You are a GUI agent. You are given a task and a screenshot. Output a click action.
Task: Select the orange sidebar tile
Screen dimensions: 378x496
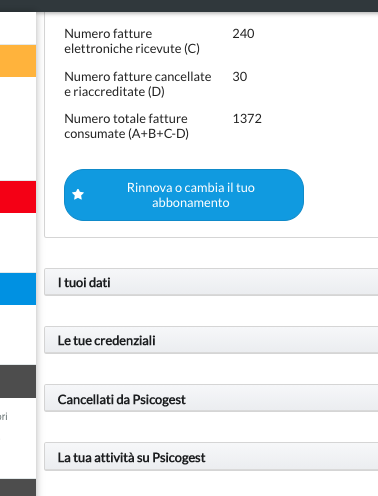(x=18, y=61)
